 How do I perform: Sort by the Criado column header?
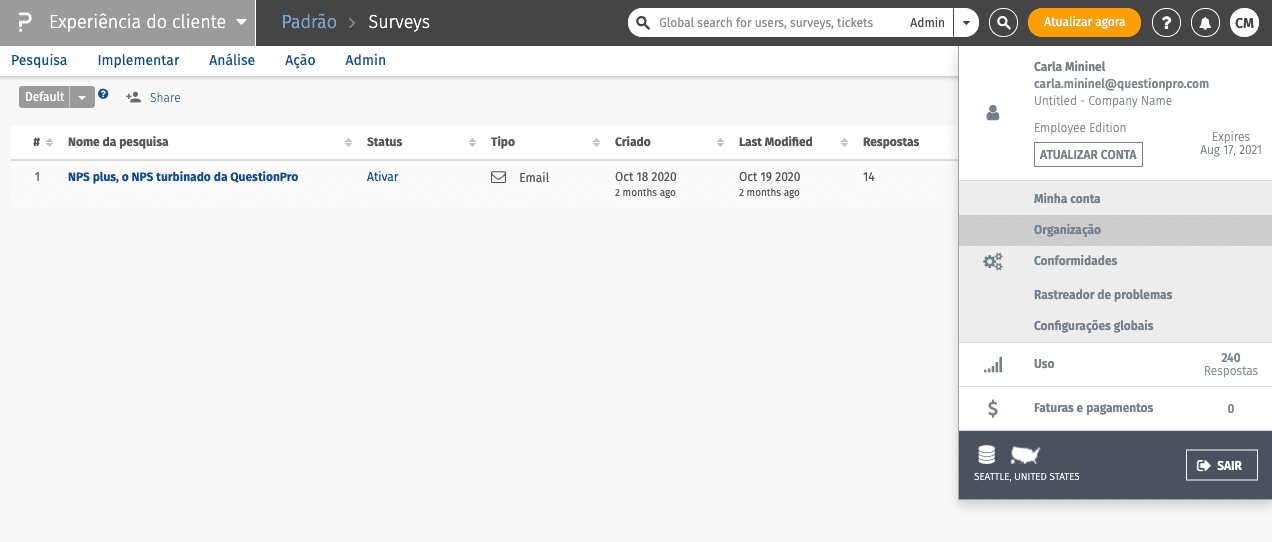pos(669,142)
